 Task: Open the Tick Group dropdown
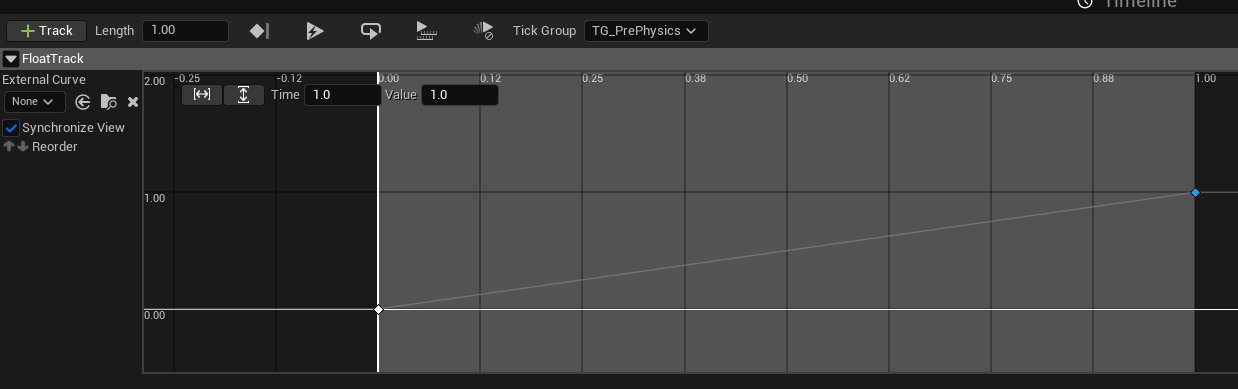point(646,31)
